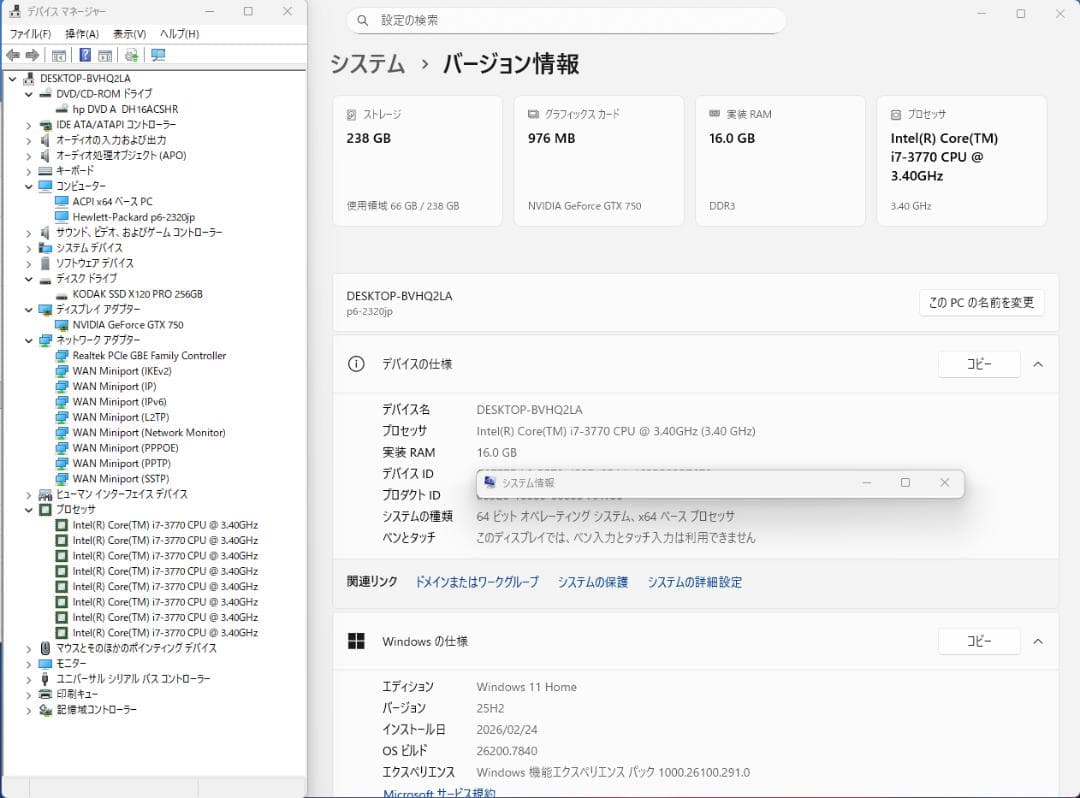Click the 実装 RAM 16.0 GB card

pos(780,160)
